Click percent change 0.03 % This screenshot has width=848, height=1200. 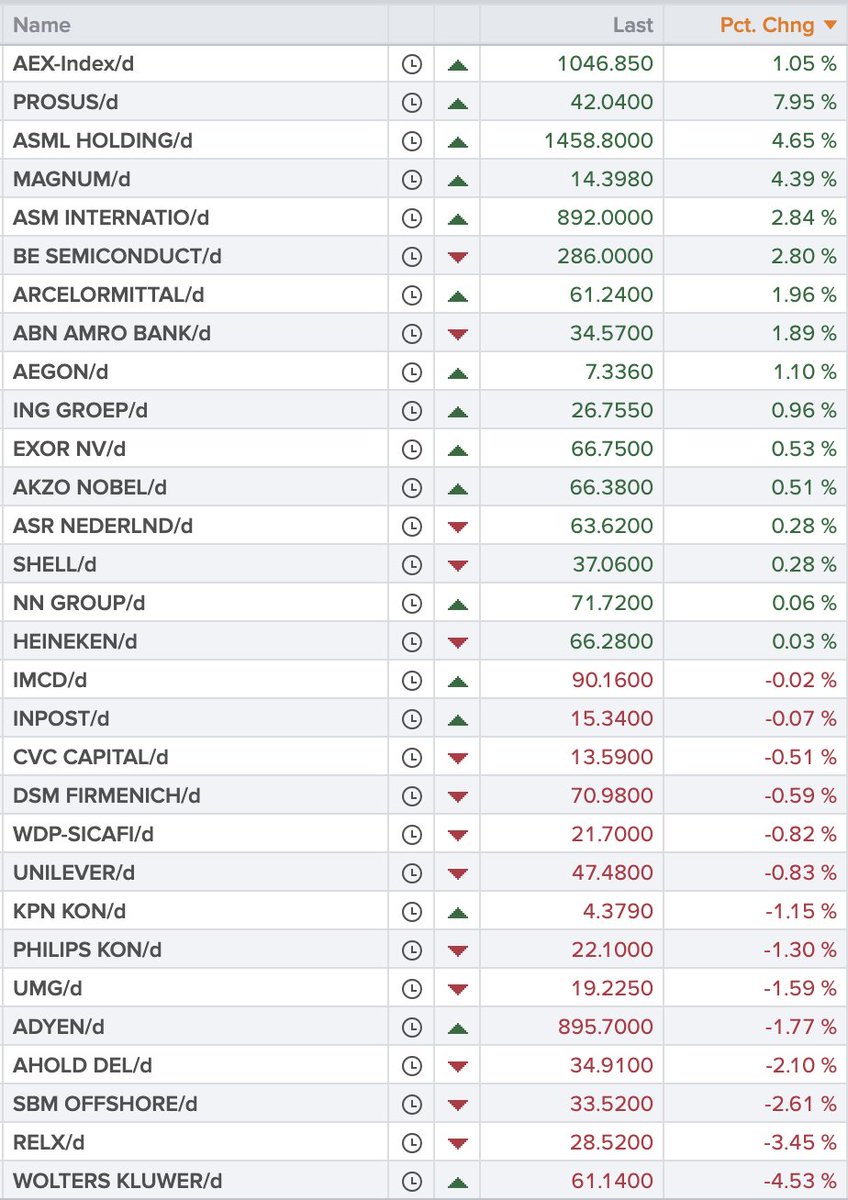tap(804, 642)
